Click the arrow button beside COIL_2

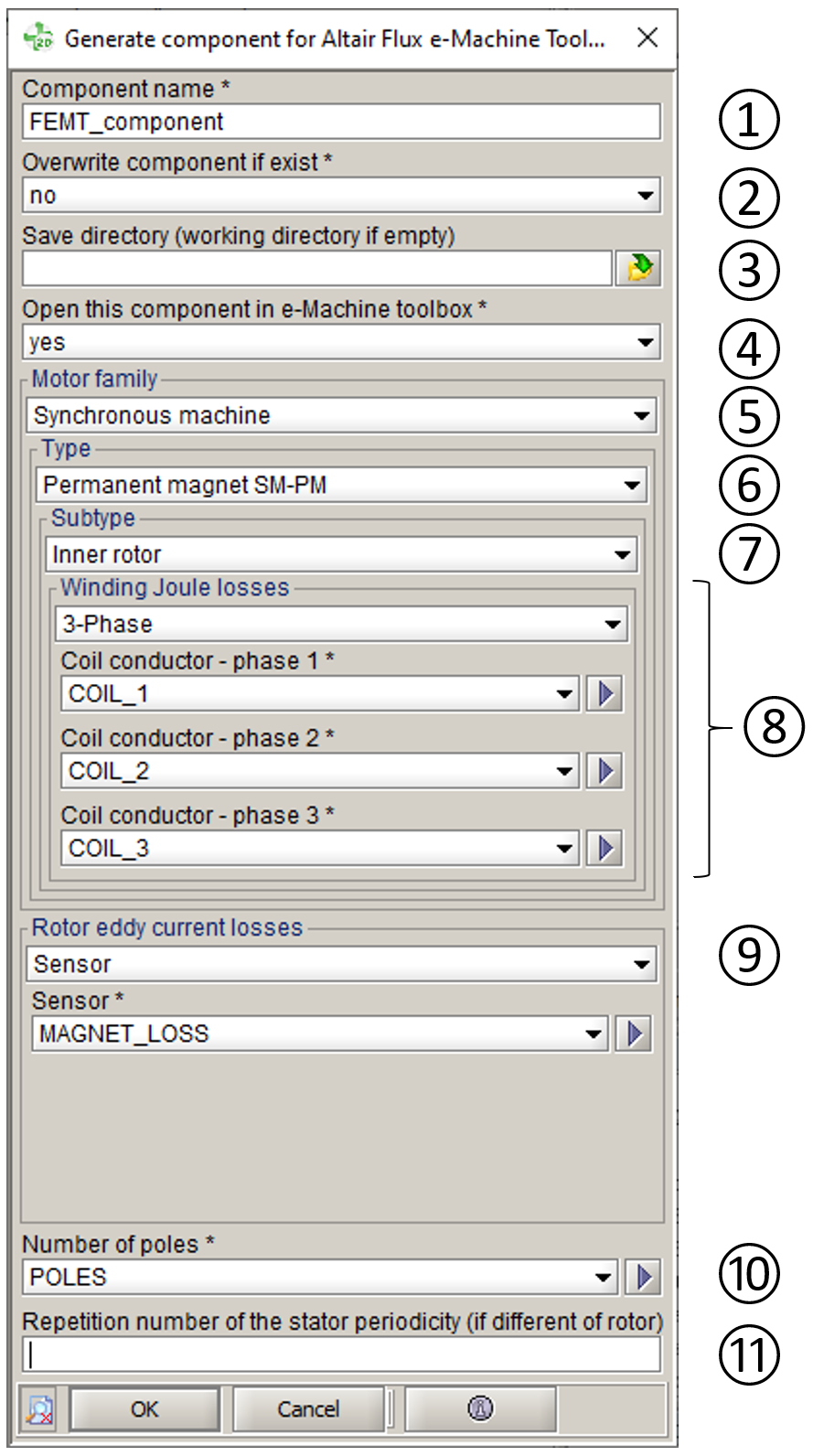pyautogui.click(x=604, y=771)
